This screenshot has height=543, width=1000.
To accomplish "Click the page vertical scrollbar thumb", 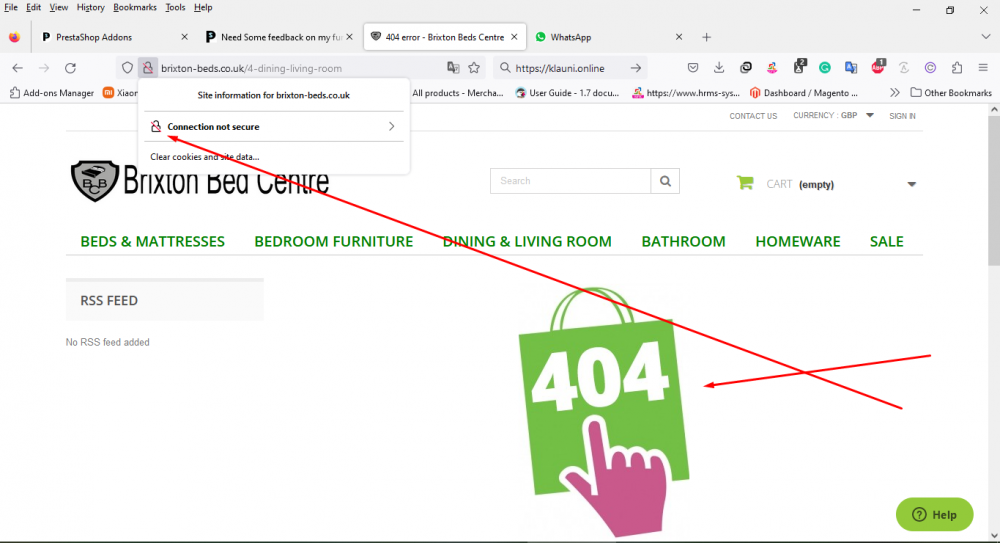I will [994, 191].
